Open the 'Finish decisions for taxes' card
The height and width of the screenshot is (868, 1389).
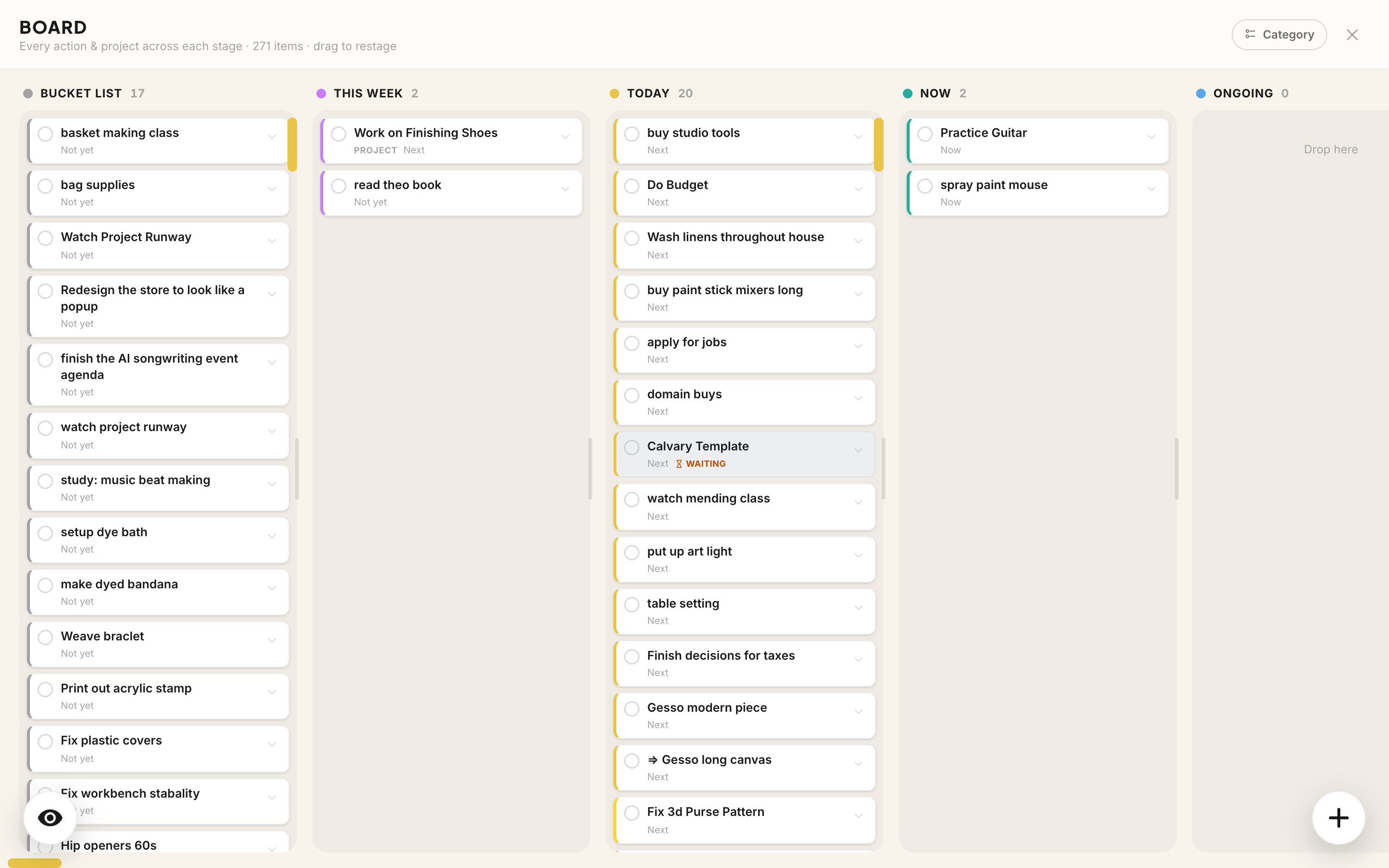coord(745,663)
